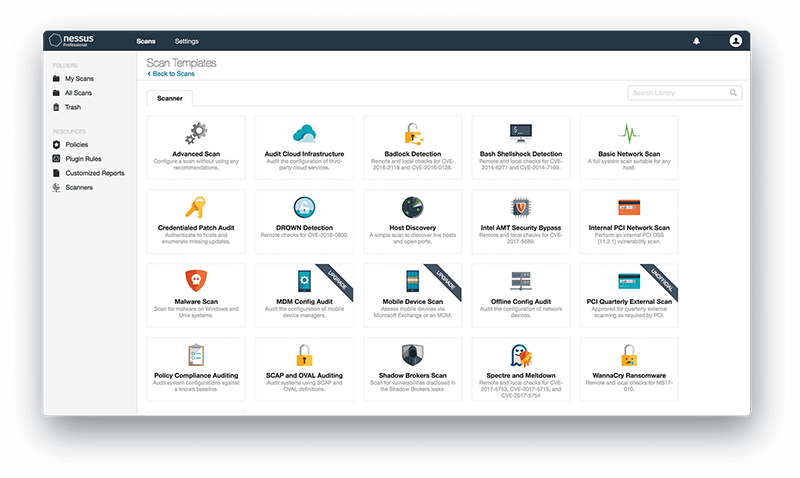Click the Audit Cloud Infrastructure cloud icon

coord(305,134)
